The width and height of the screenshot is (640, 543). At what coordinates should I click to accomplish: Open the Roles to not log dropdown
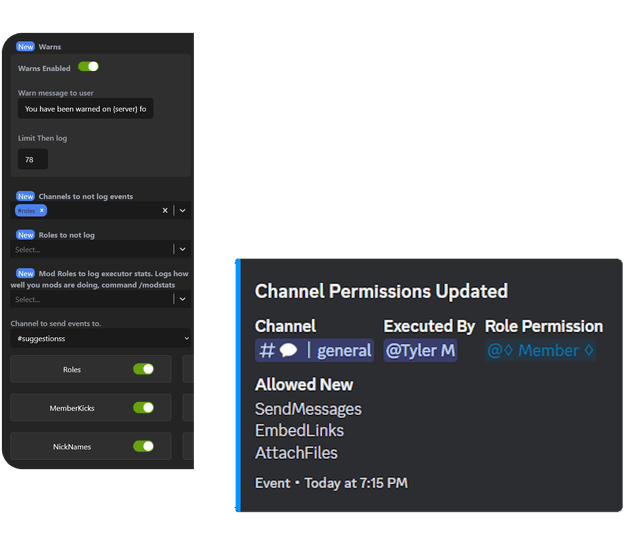pyautogui.click(x=182, y=249)
